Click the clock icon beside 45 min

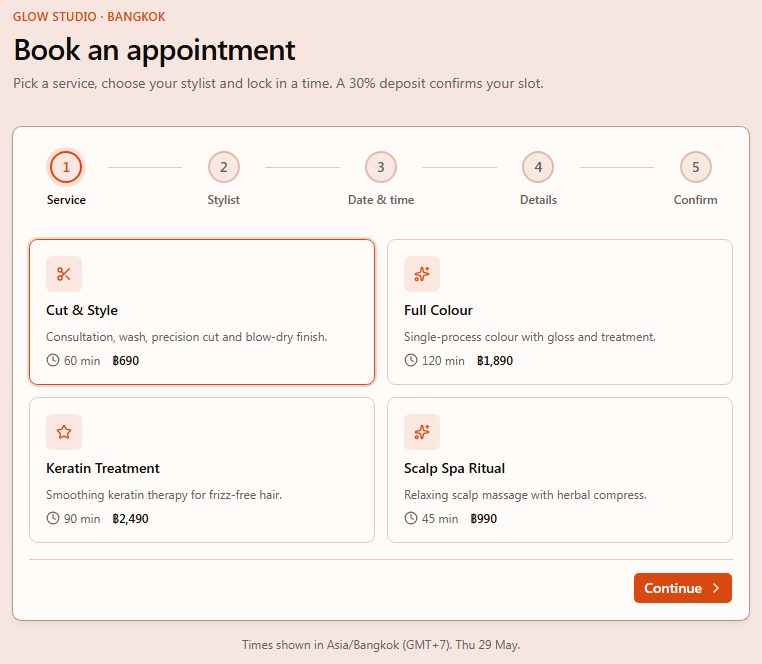[x=411, y=518]
